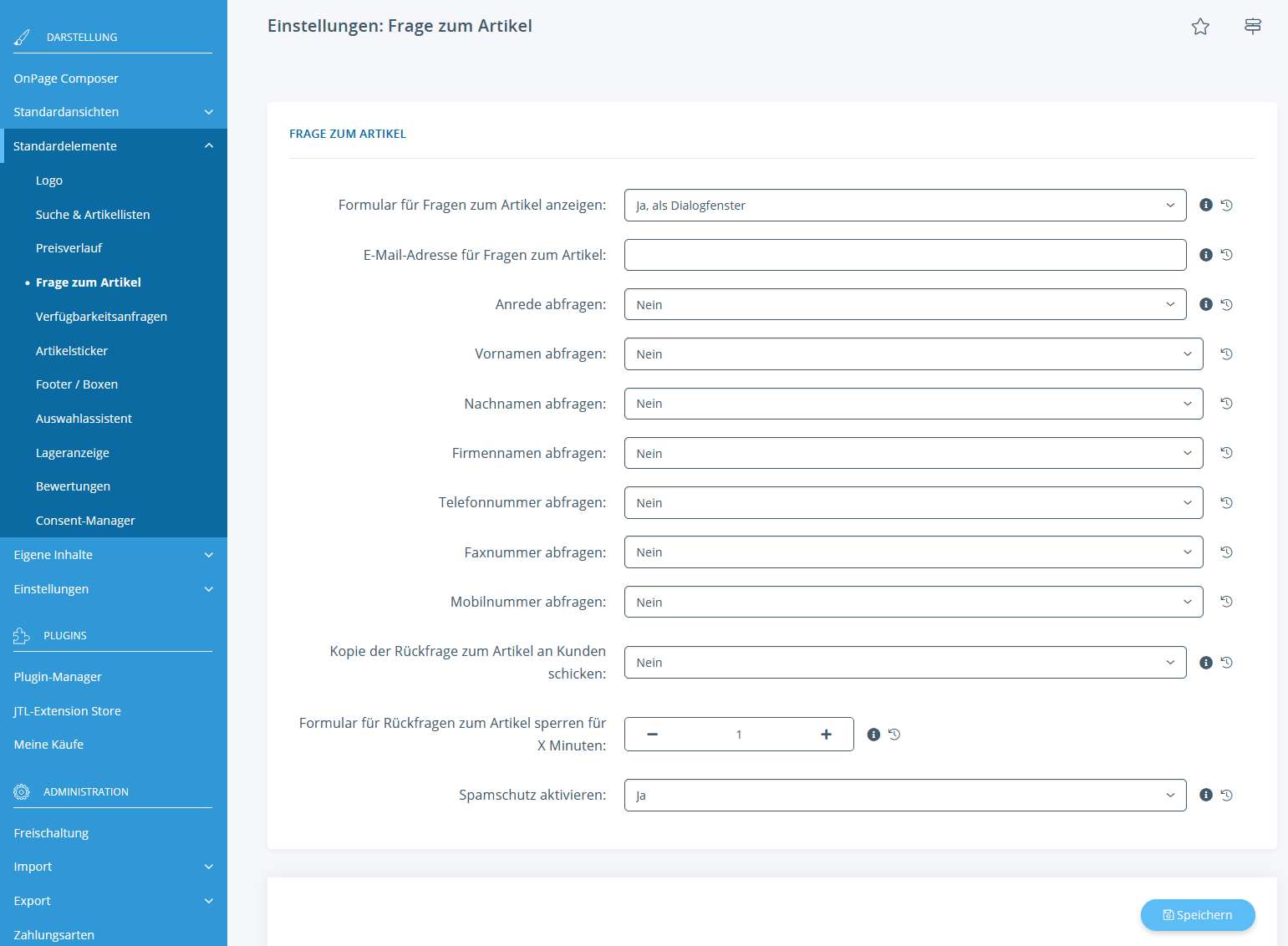Click the E-Mail-Adresse für Fragen input field

(904, 255)
